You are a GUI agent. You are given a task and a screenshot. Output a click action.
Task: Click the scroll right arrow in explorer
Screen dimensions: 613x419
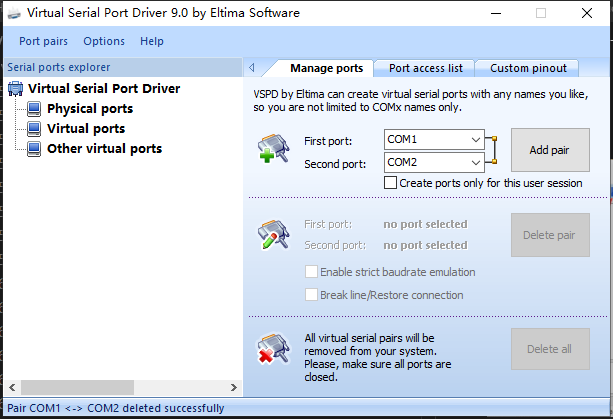point(234,387)
